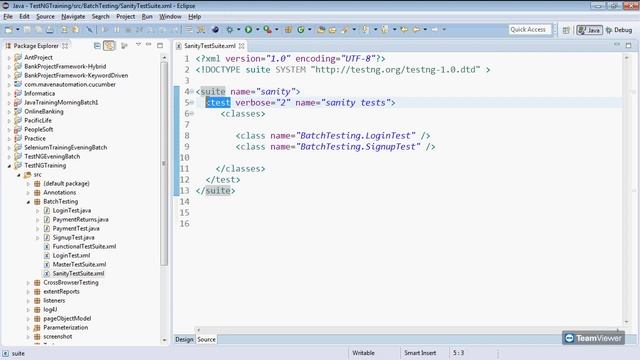Maximize the editor area
Viewport: 640px width, 360px height.
coord(629,45)
